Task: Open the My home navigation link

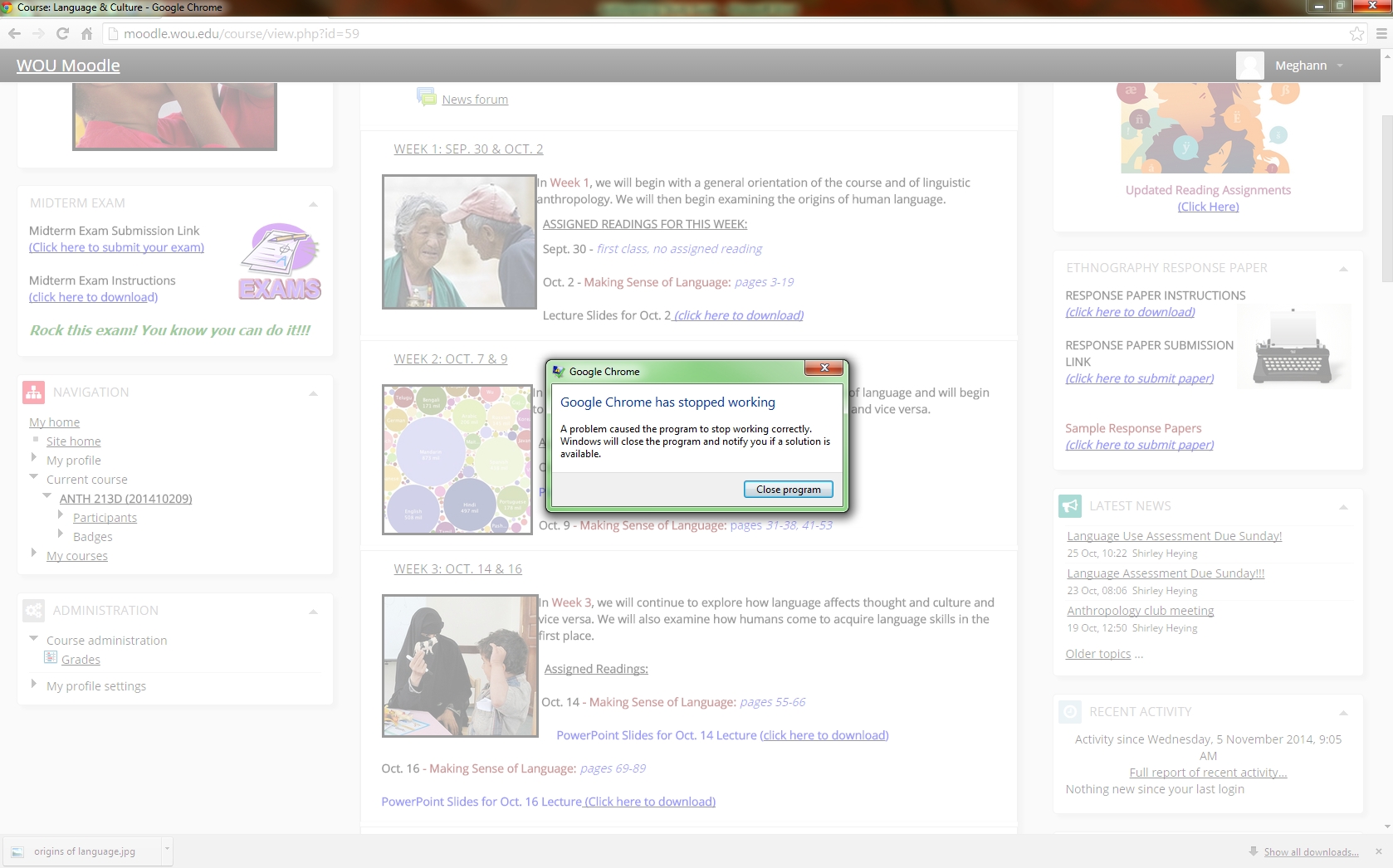Action: (55, 422)
